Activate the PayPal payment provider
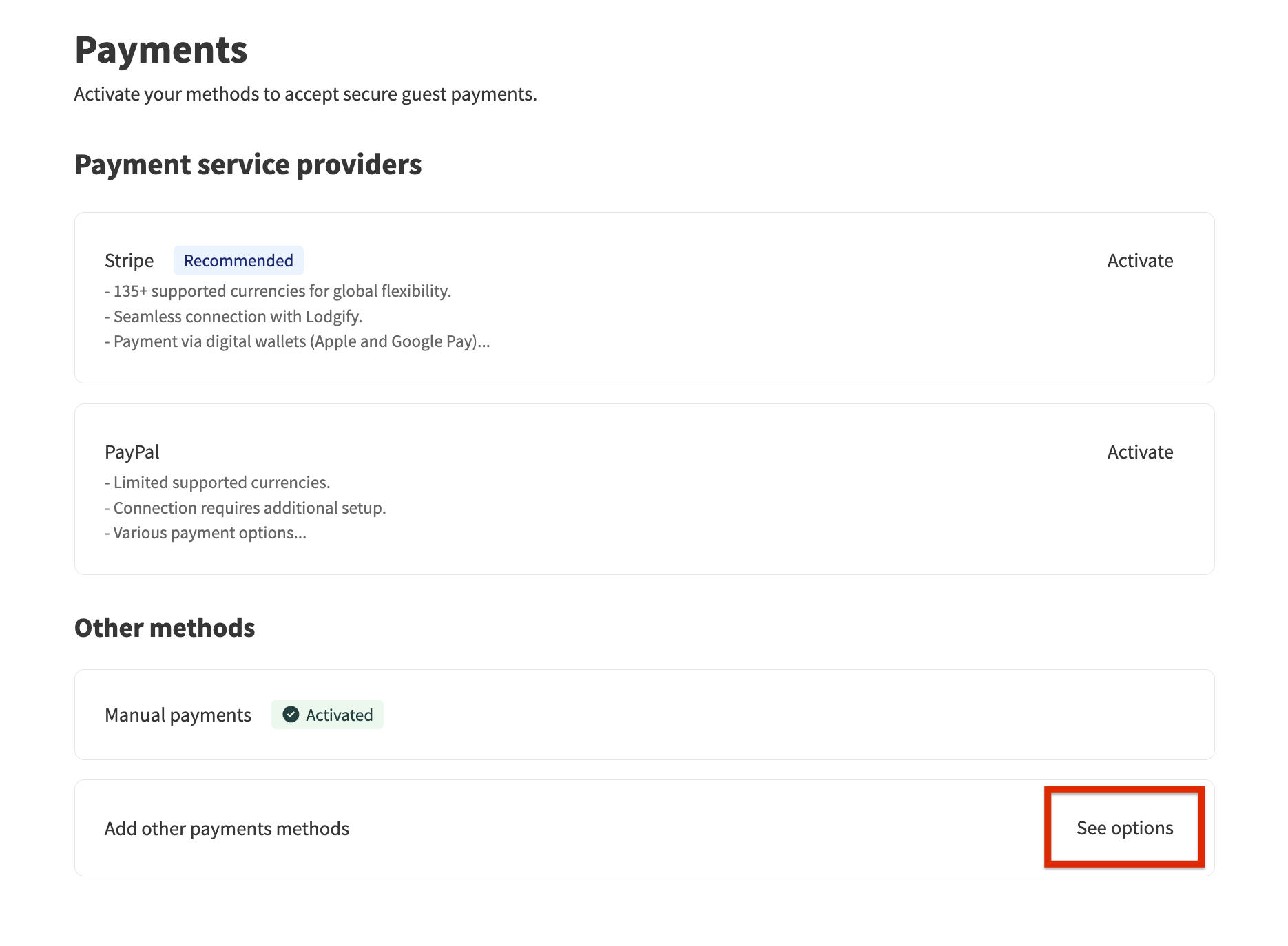 (1139, 452)
